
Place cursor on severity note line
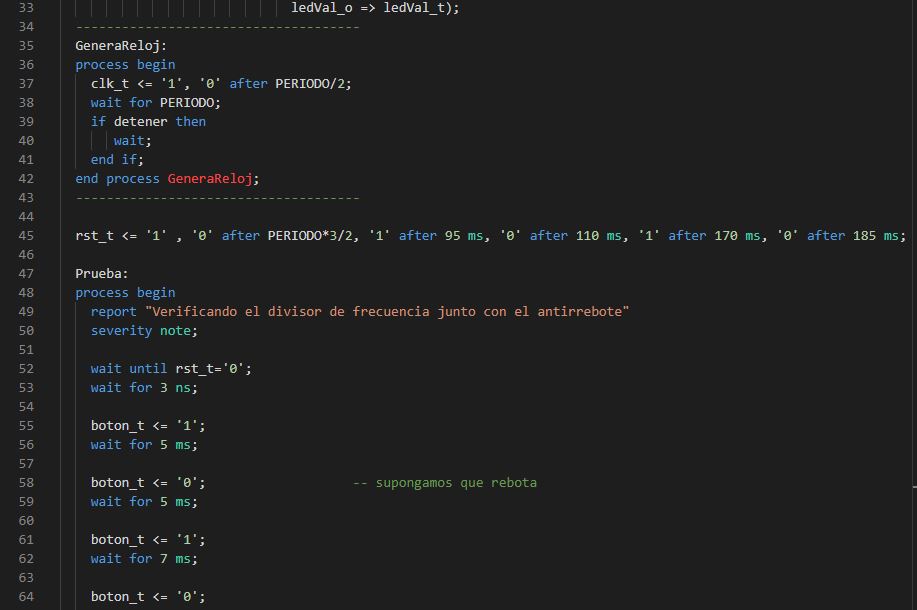(x=144, y=330)
